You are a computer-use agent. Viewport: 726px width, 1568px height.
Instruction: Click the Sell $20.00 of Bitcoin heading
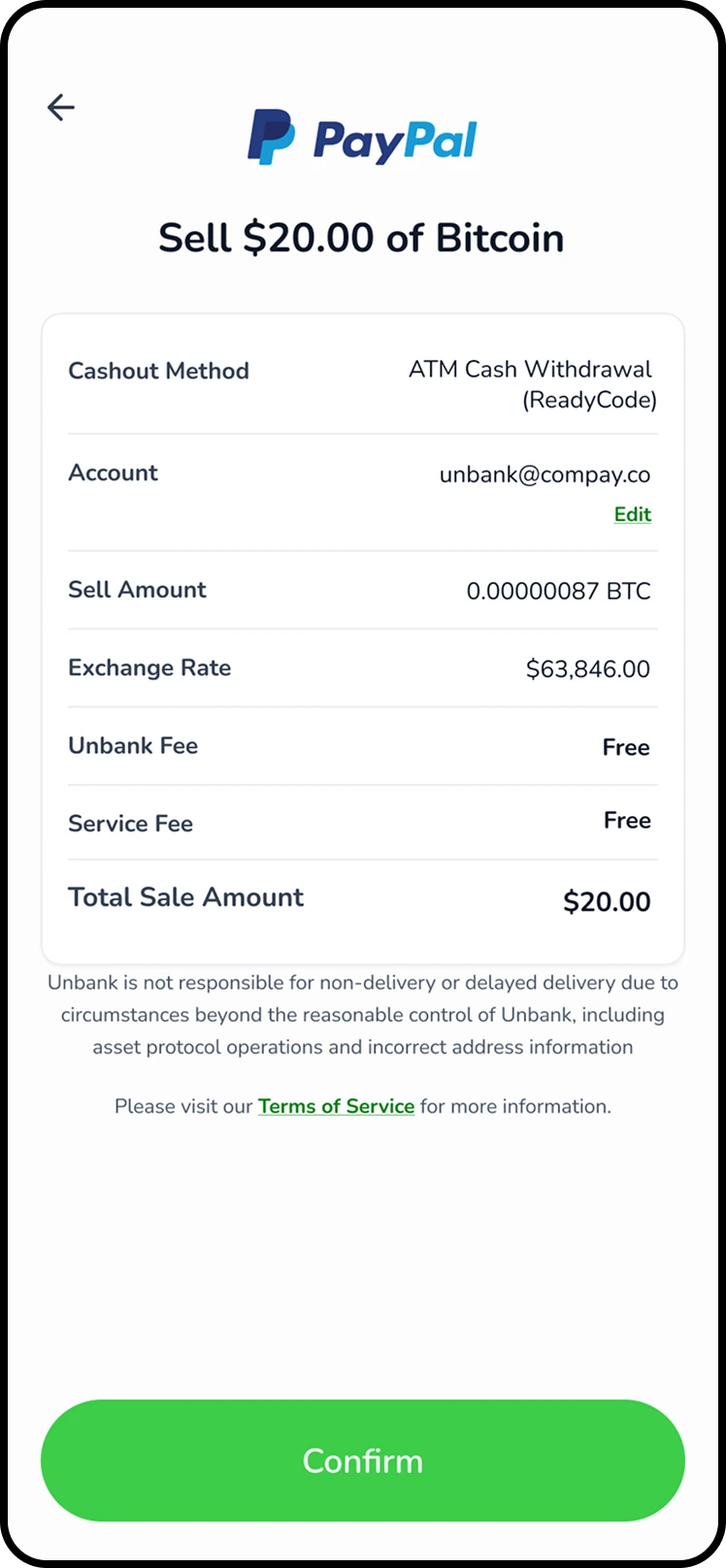(x=361, y=238)
